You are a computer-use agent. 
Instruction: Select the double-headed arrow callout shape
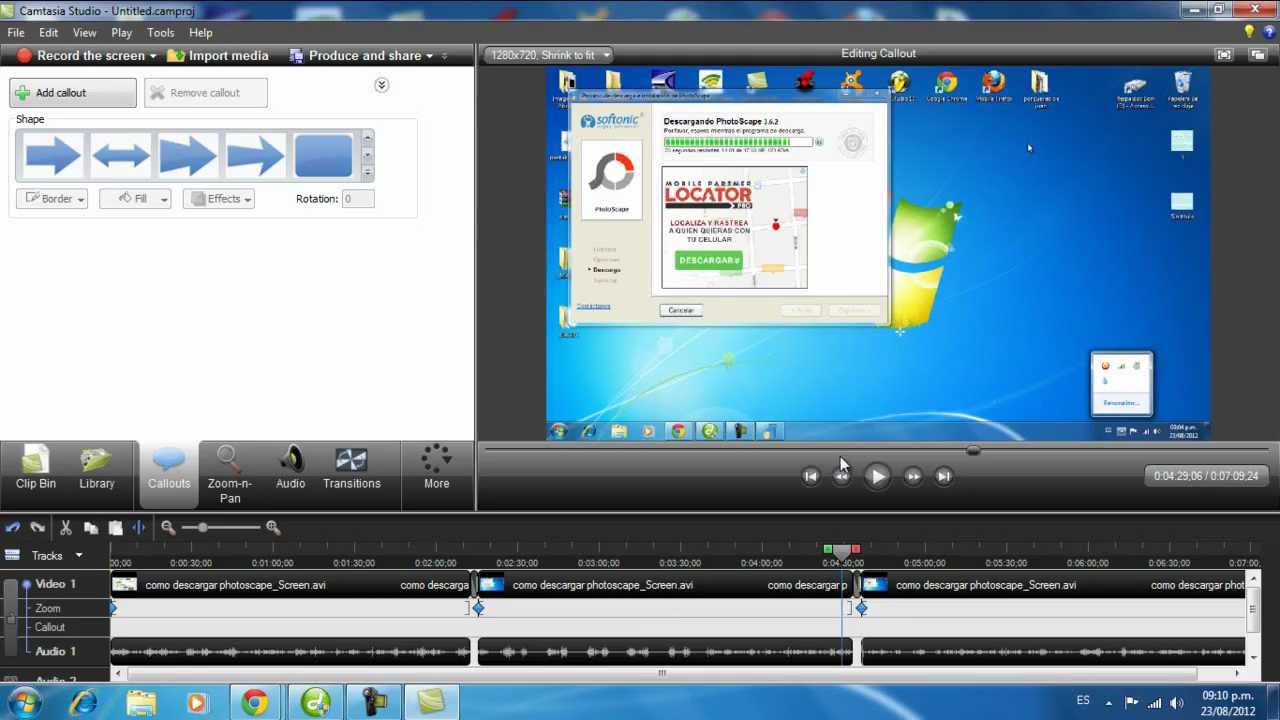point(120,156)
